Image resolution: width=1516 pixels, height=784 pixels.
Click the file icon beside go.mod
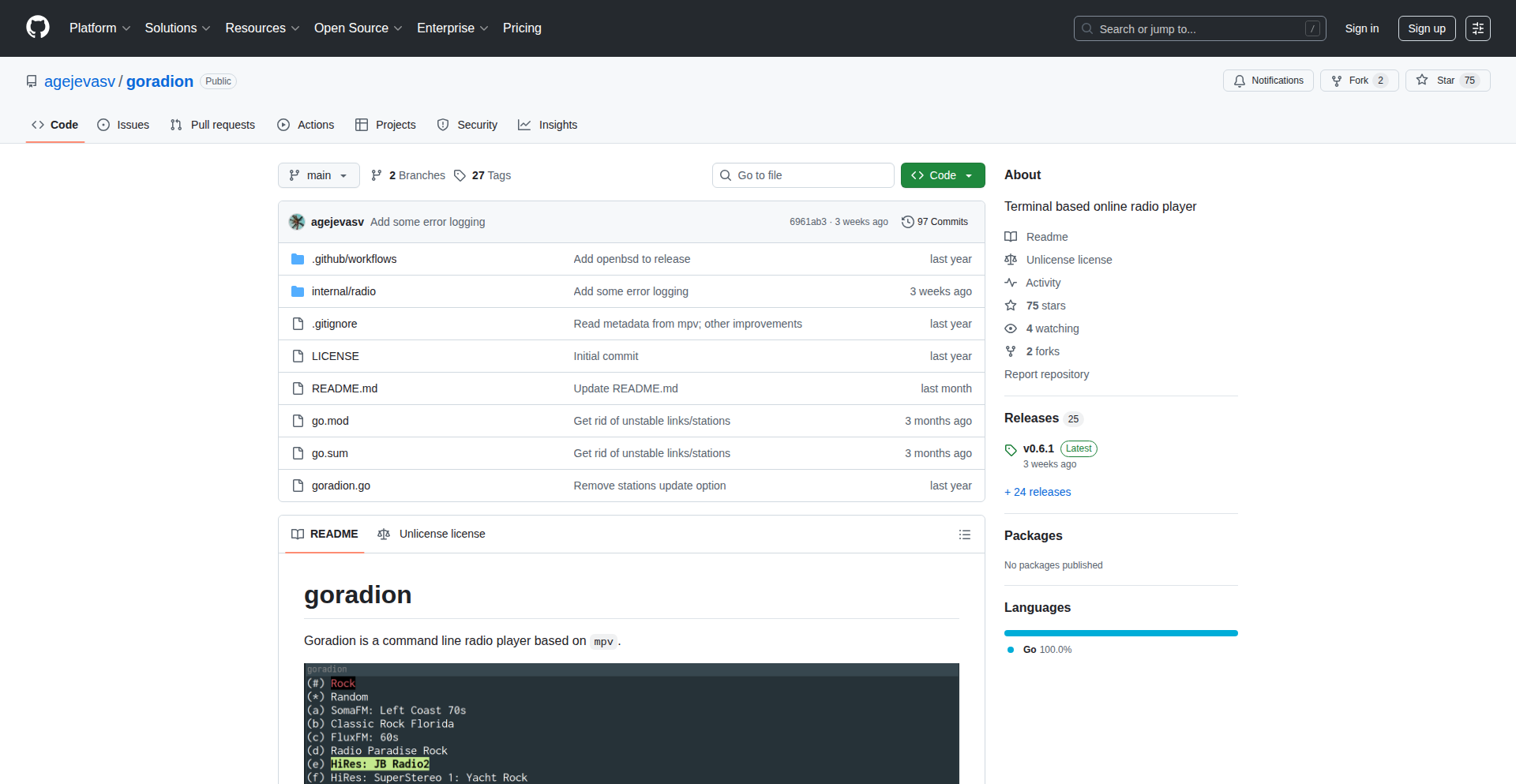pyautogui.click(x=298, y=421)
